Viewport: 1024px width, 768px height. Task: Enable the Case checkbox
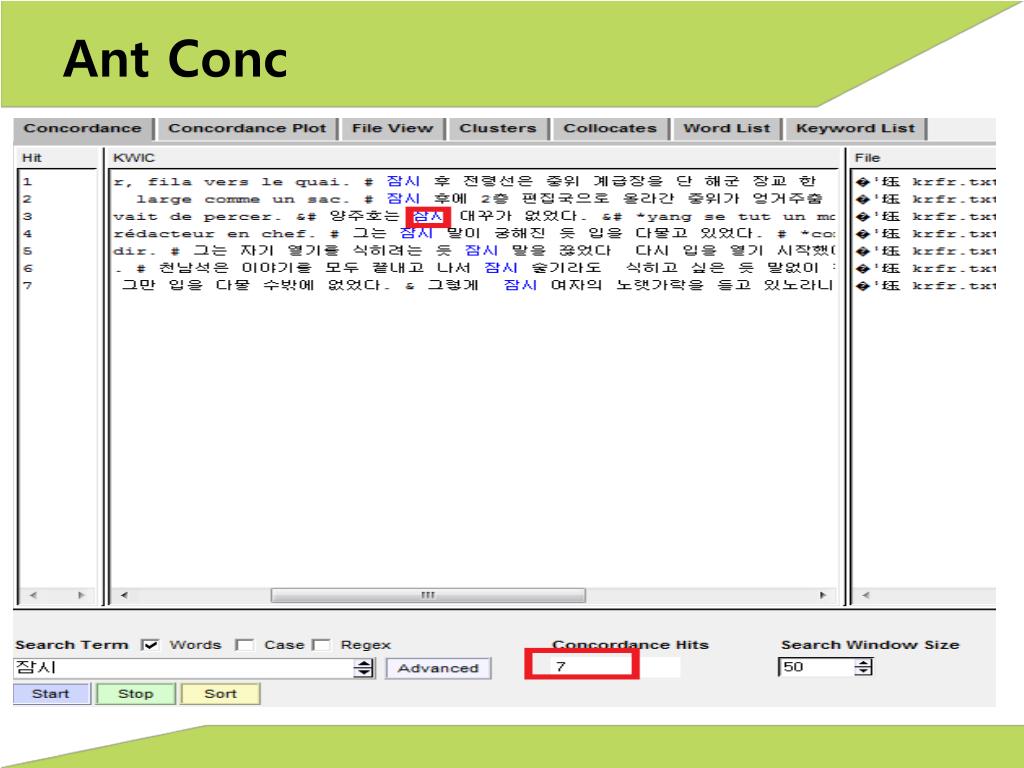coord(245,645)
